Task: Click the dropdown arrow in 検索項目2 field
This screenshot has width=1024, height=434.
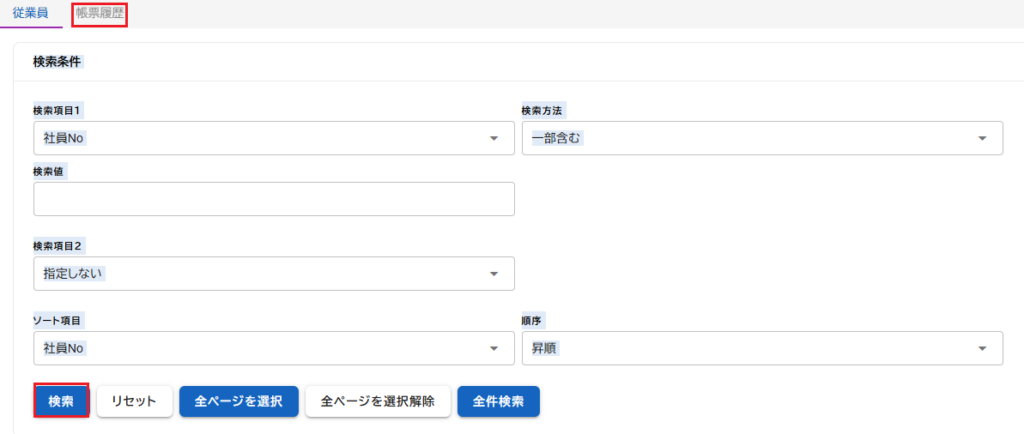Action: point(494,274)
